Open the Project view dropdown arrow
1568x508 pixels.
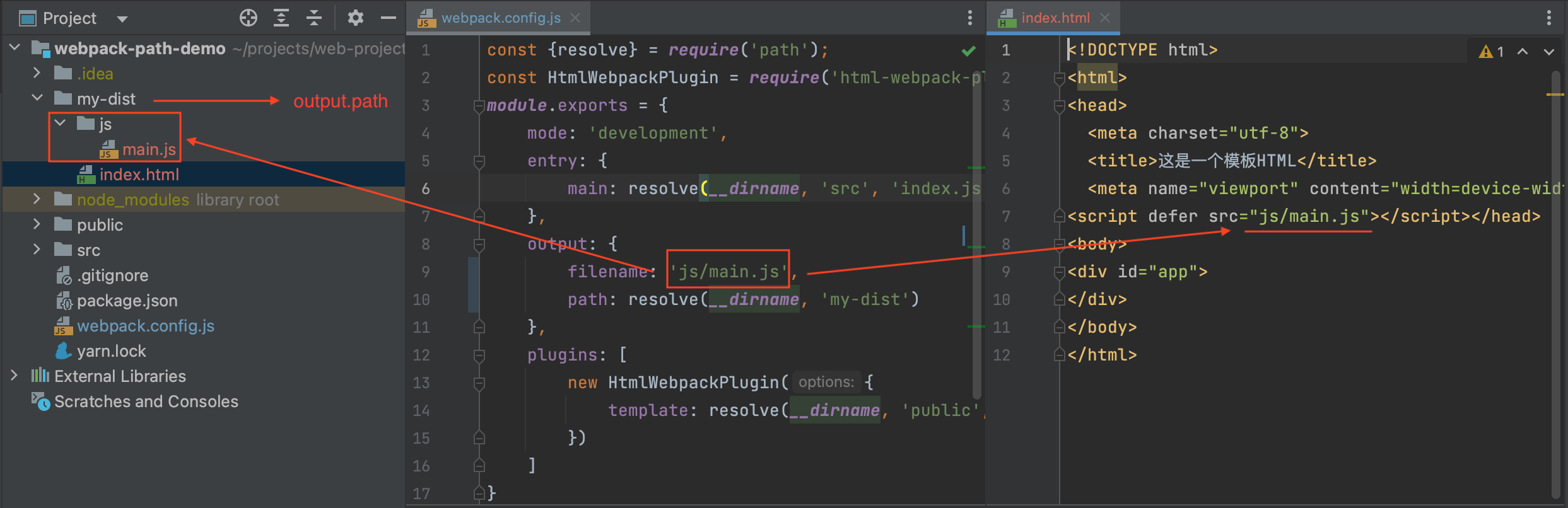point(122,19)
